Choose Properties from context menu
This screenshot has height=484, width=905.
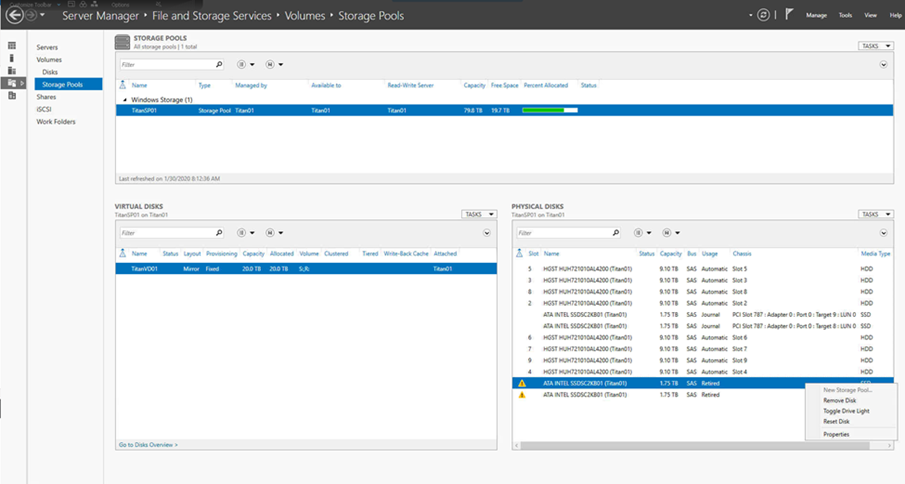coord(836,434)
